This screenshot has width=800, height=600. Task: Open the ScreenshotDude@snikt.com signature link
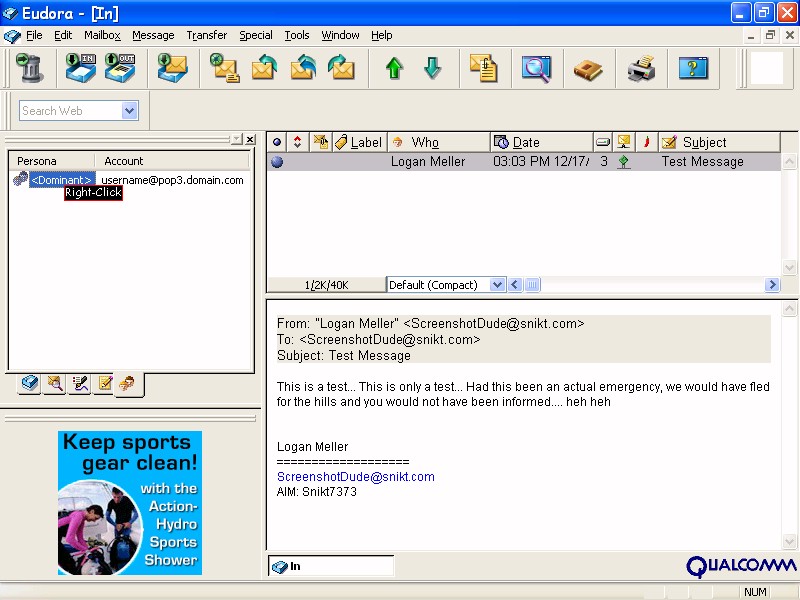coord(356,477)
